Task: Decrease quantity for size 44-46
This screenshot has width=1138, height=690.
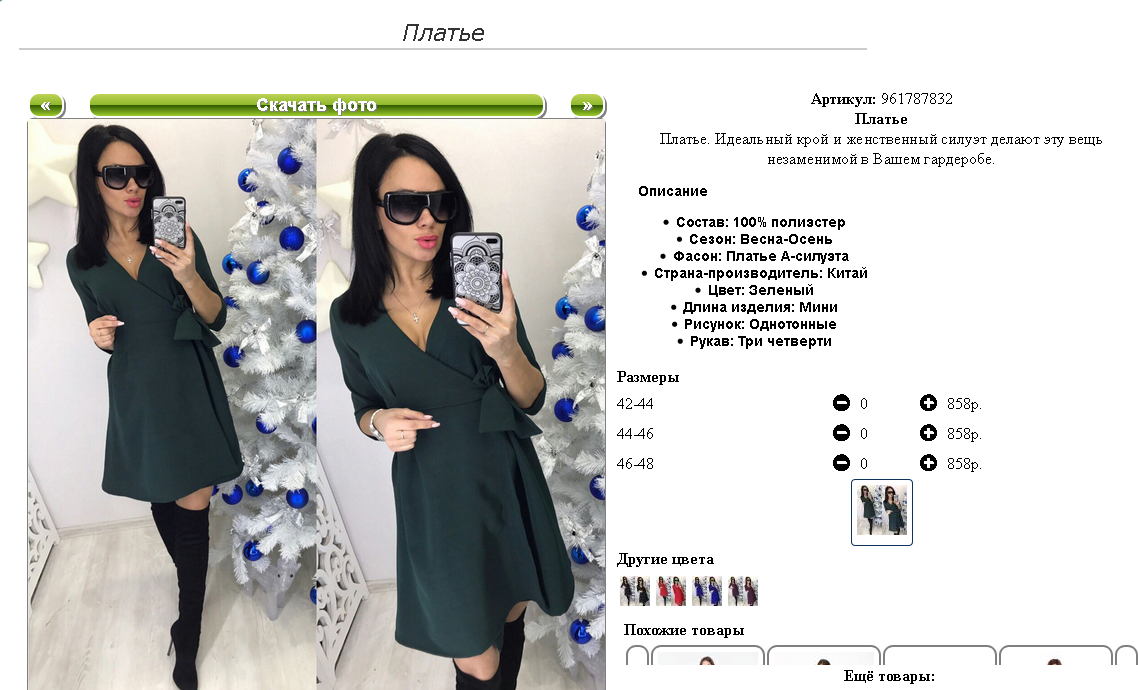Action: pos(841,433)
